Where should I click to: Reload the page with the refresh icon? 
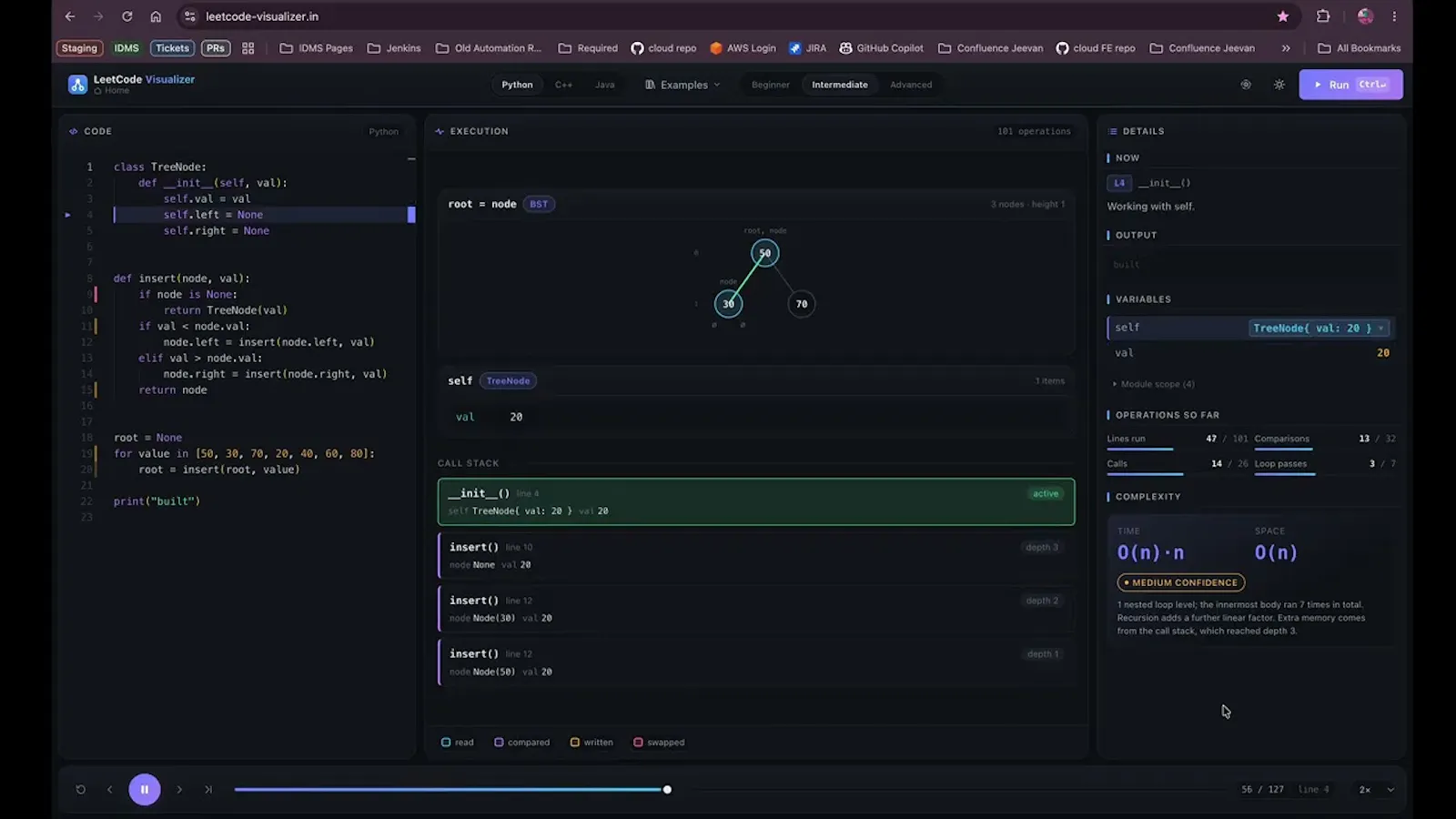click(x=127, y=16)
